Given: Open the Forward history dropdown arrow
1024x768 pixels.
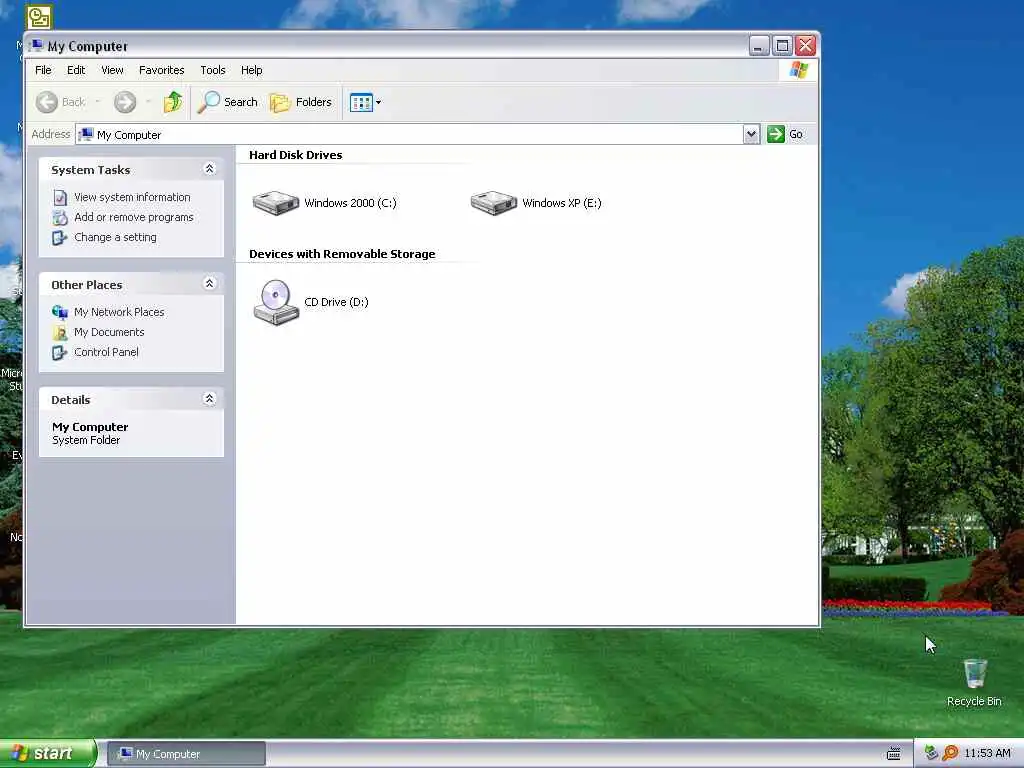Looking at the screenshot, I should (x=148, y=102).
